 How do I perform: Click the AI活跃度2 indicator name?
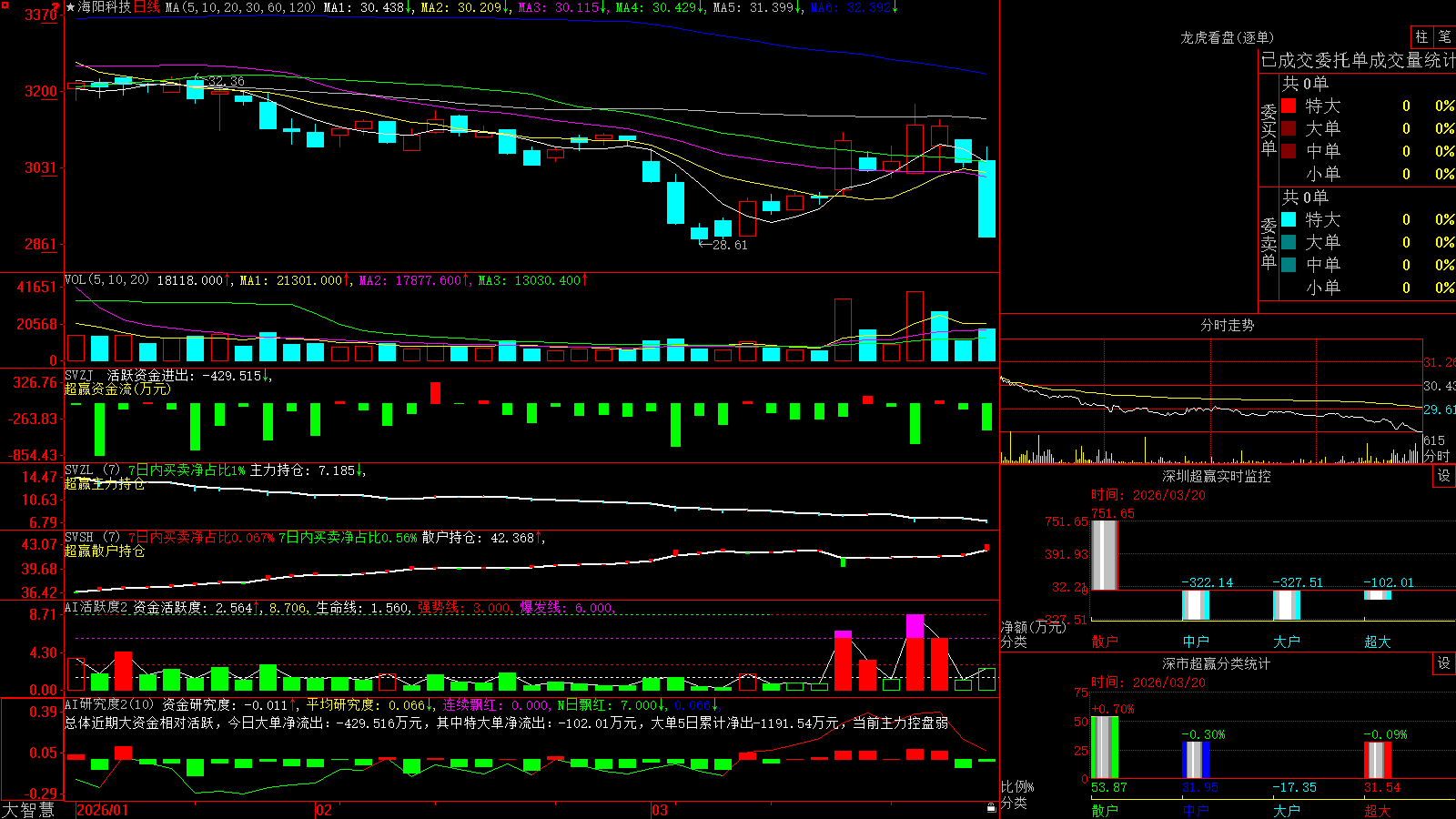coord(96,607)
